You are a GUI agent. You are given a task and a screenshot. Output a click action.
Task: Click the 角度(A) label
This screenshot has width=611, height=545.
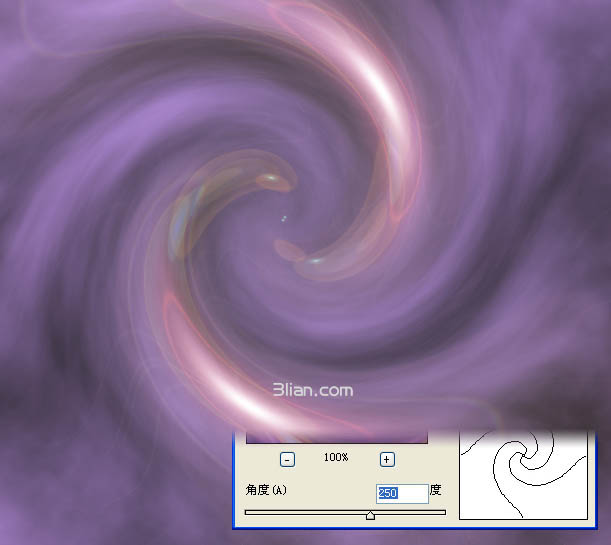pyautogui.click(x=266, y=490)
